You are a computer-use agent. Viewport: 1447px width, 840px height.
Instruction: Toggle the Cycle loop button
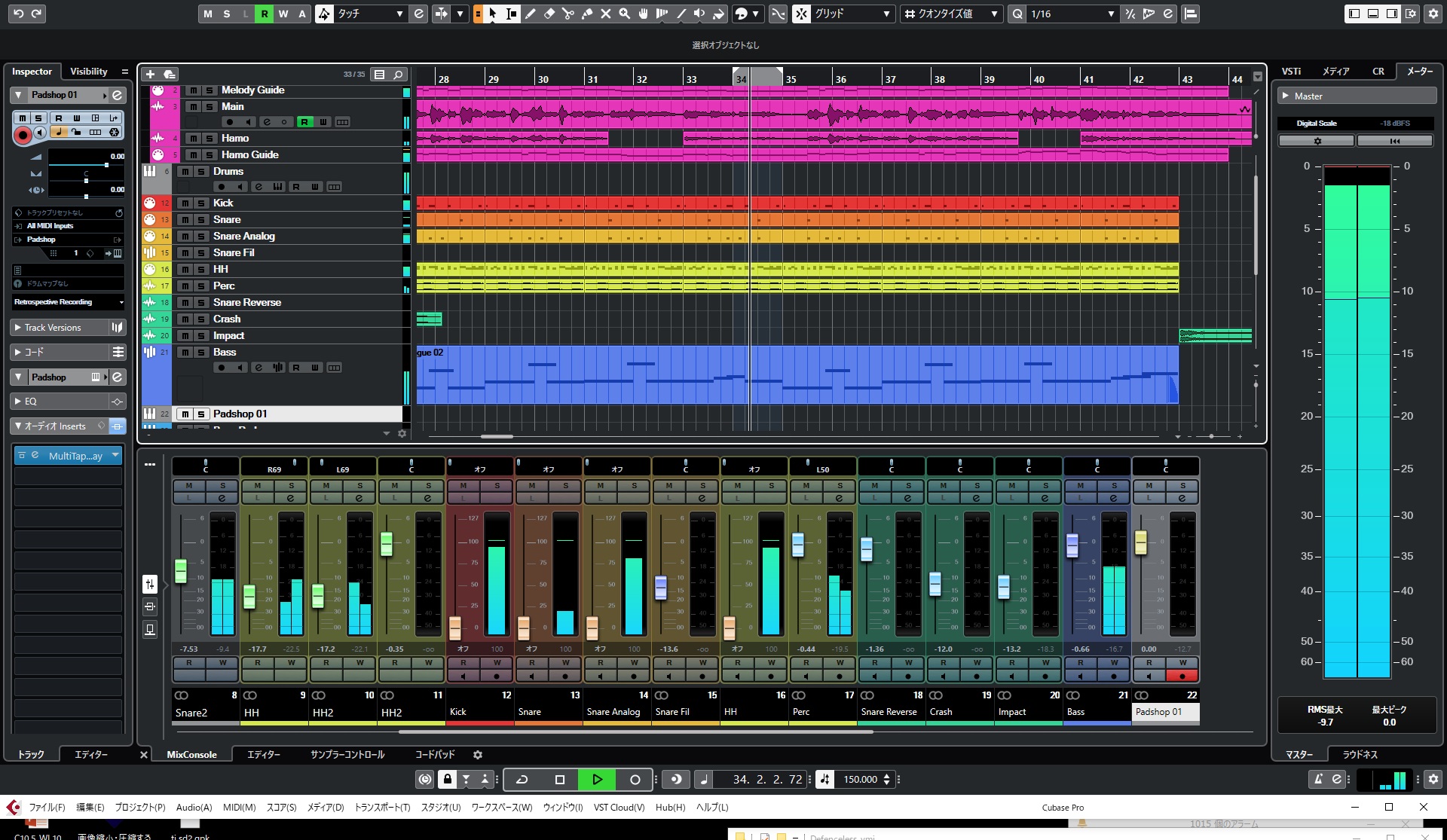[x=522, y=779]
